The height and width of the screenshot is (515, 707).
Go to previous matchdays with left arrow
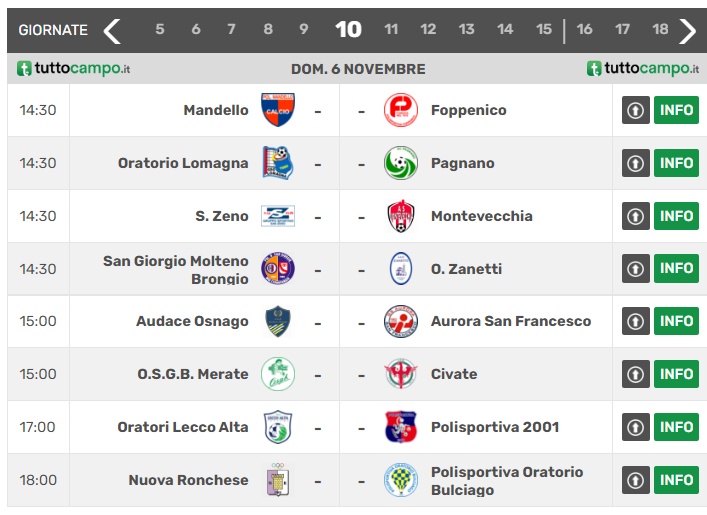pyautogui.click(x=112, y=30)
